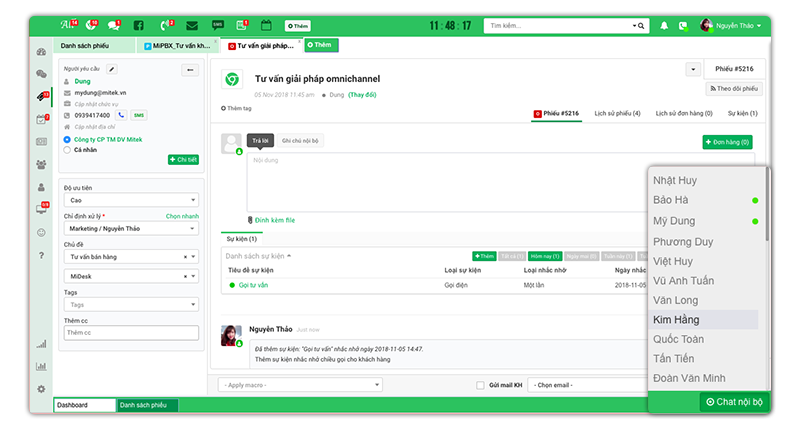Click the Thêm tag link
Image resolution: width=800 pixels, height=429 pixels.
tap(236, 108)
